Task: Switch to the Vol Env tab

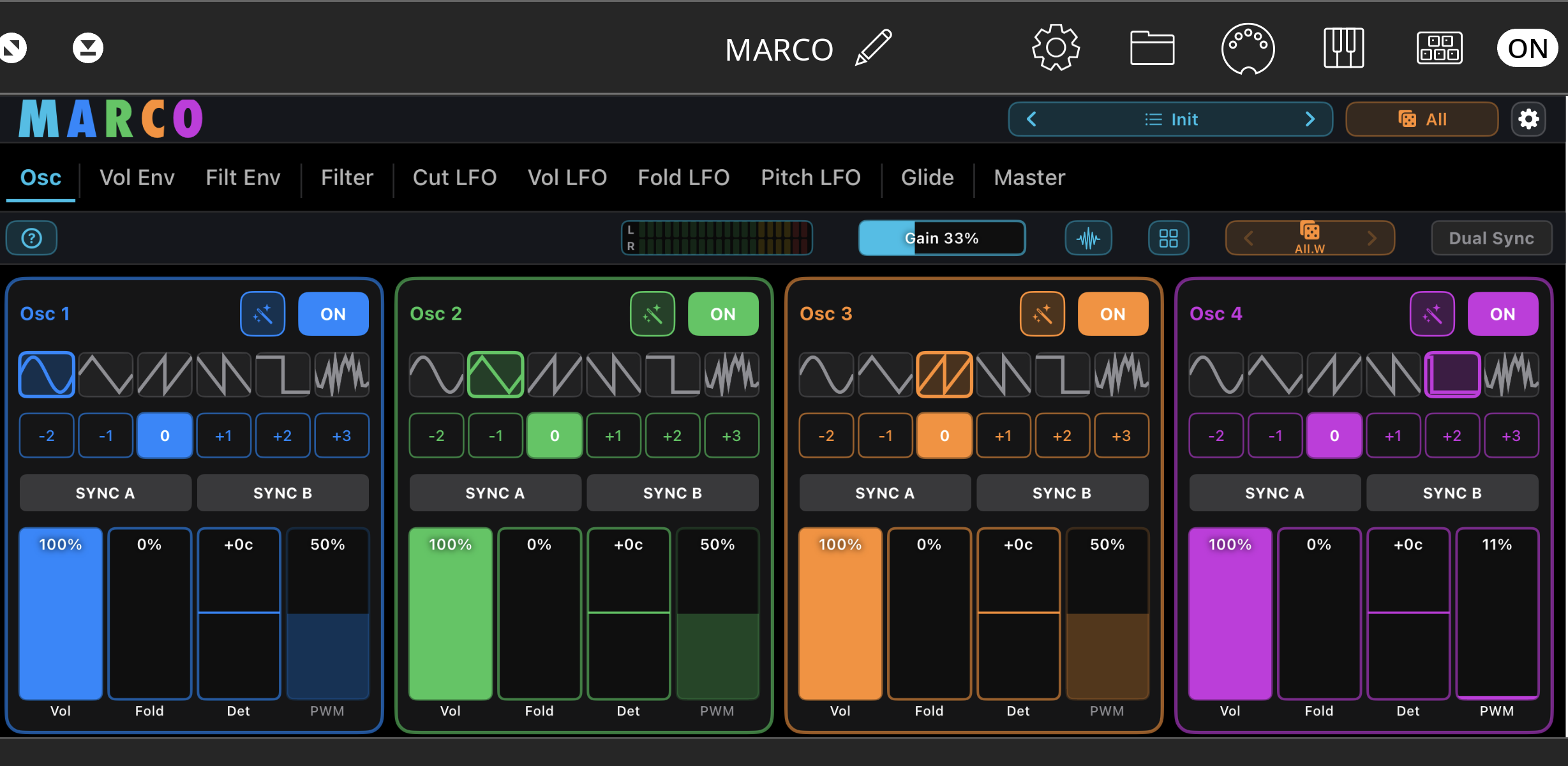Action: point(137,177)
